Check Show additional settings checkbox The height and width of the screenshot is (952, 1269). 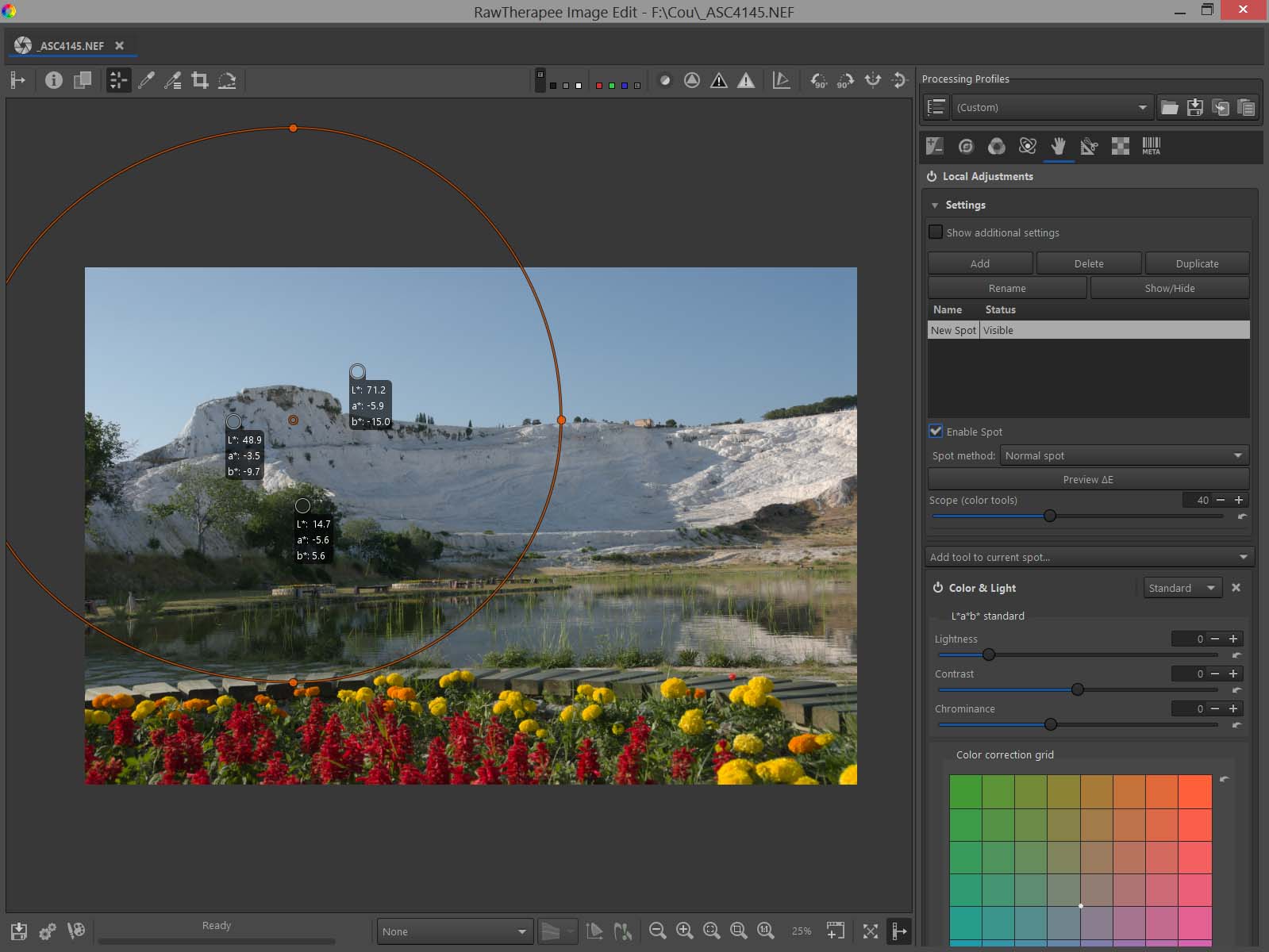[936, 232]
